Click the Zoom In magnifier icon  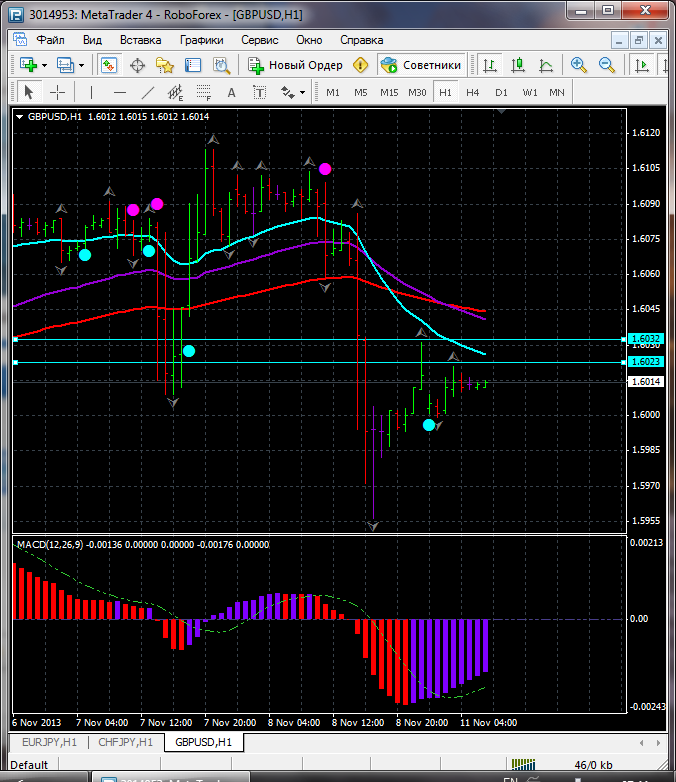tap(578, 65)
